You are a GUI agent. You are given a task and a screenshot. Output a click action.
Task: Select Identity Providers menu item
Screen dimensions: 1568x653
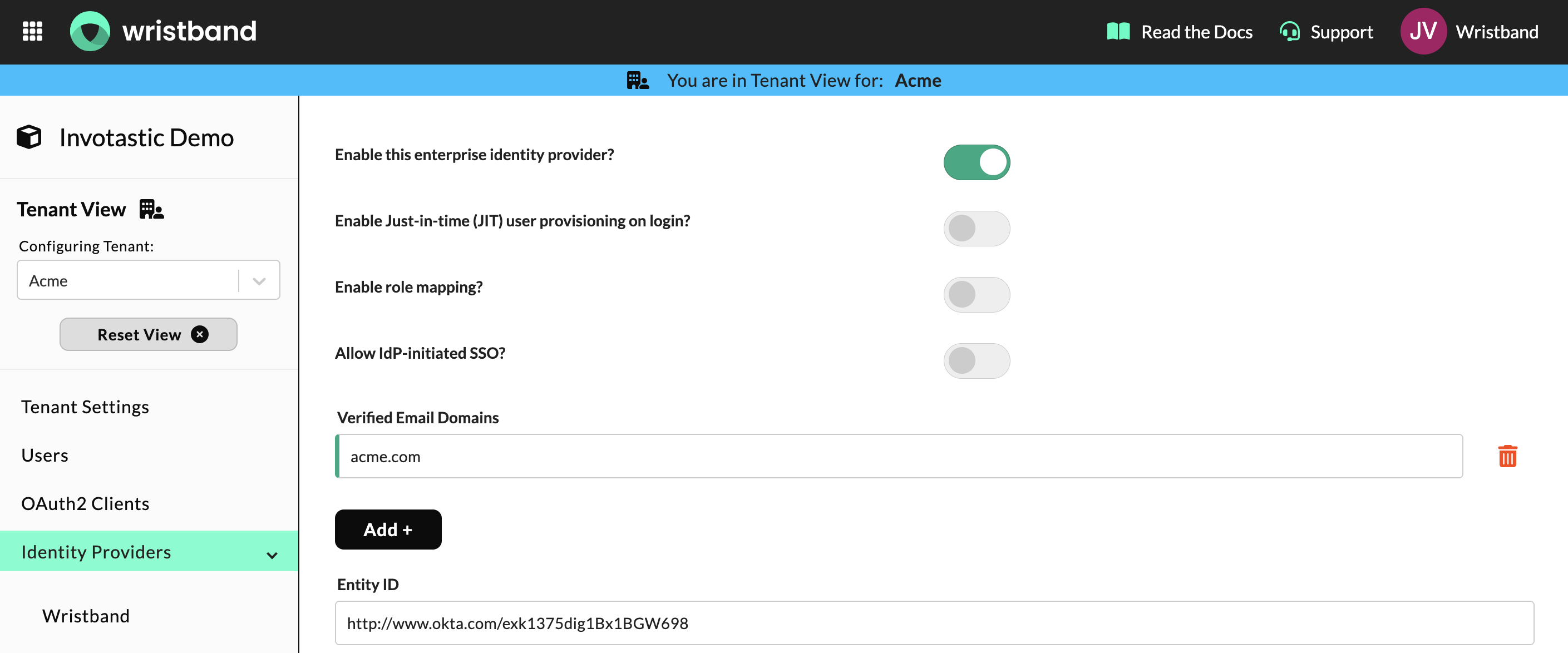click(149, 551)
